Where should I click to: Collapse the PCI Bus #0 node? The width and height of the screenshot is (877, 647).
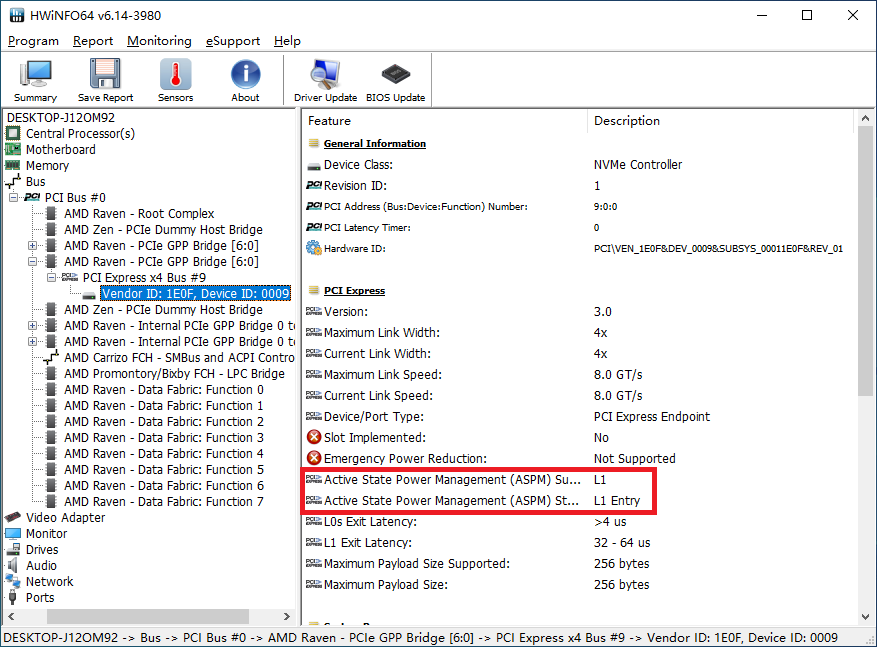click(13, 197)
